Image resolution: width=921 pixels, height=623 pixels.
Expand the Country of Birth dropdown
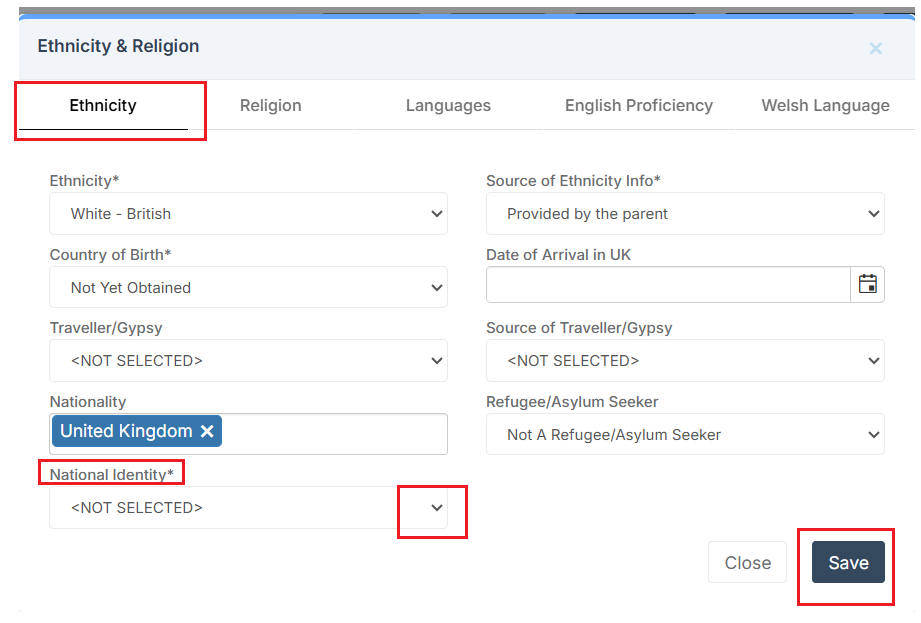point(248,288)
